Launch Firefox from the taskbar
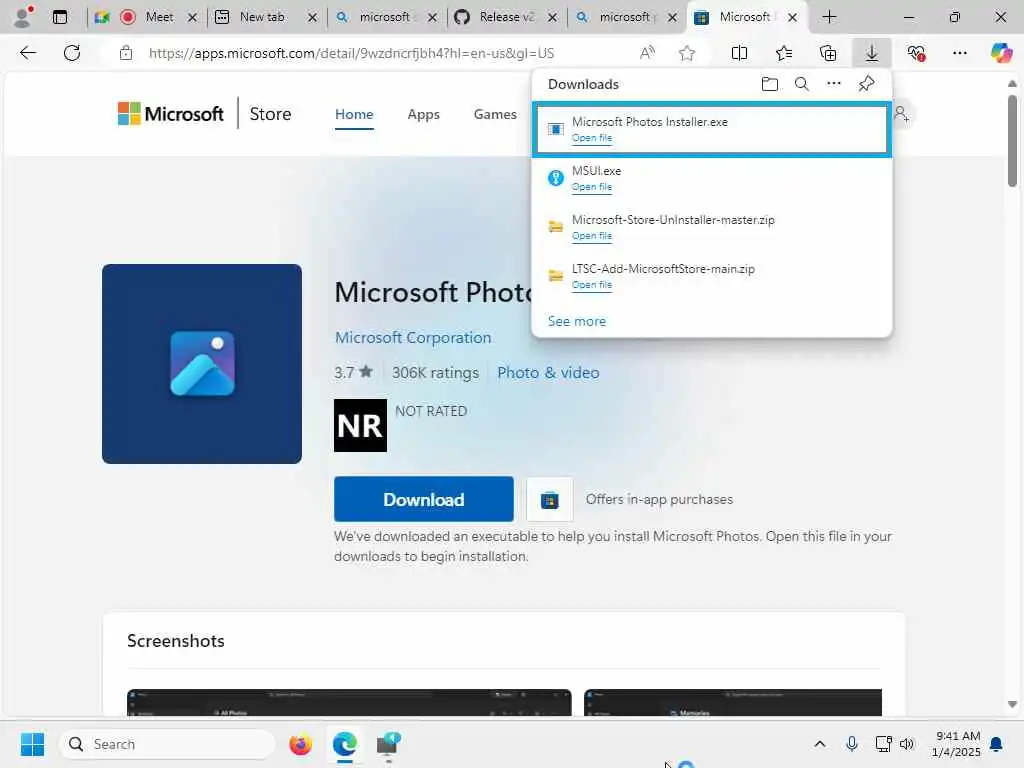 (300, 744)
